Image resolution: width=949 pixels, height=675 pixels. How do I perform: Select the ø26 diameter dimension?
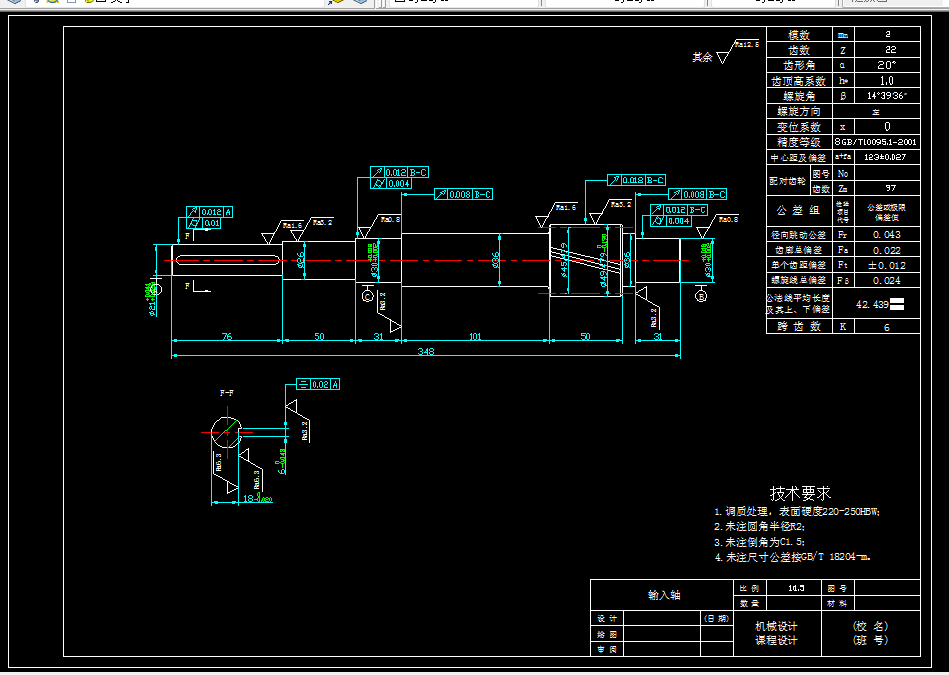[x=301, y=260]
